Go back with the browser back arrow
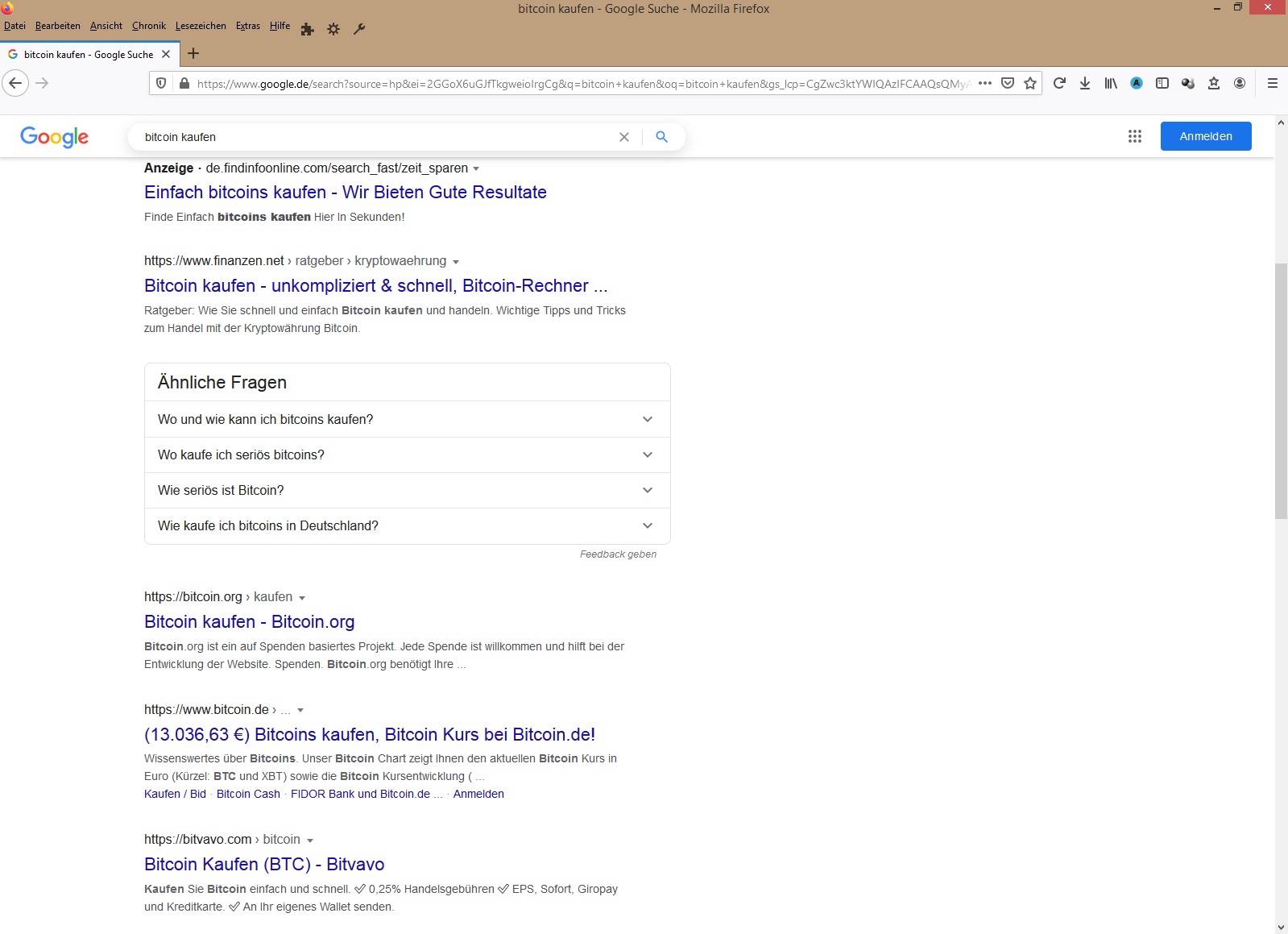Image resolution: width=1288 pixels, height=934 pixels. (x=15, y=83)
